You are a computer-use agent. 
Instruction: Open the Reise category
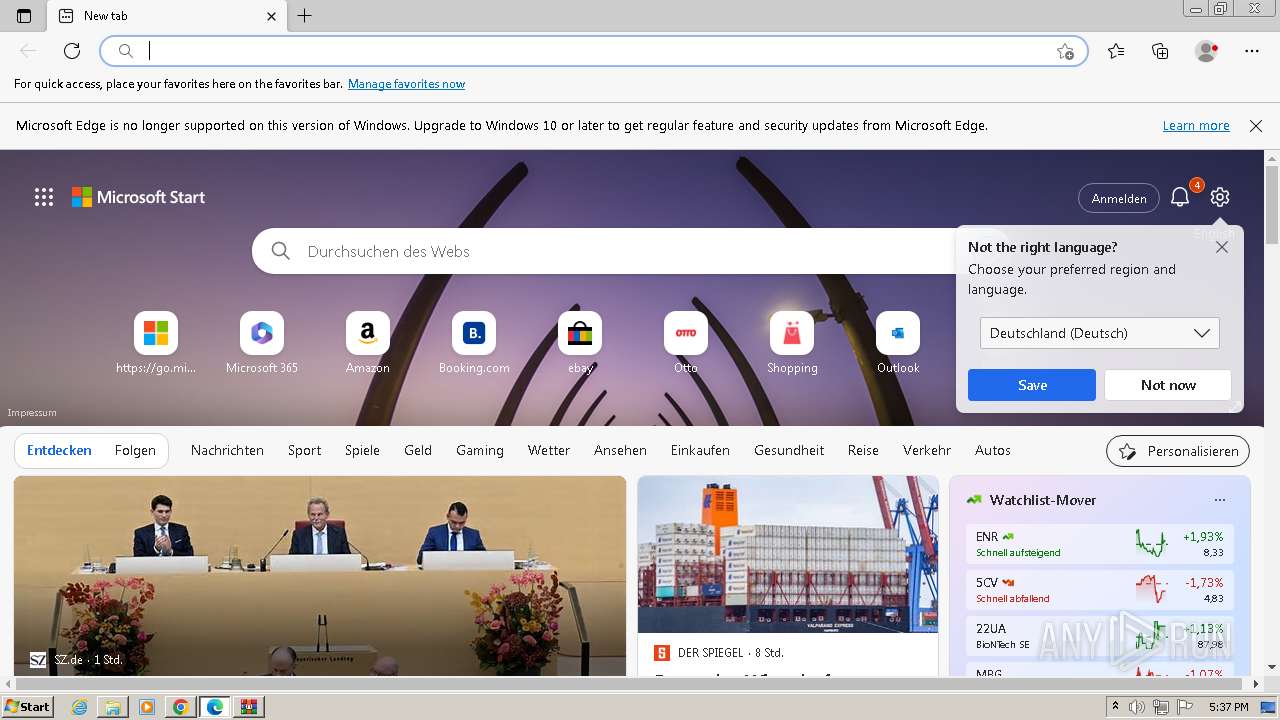click(x=863, y=451)
